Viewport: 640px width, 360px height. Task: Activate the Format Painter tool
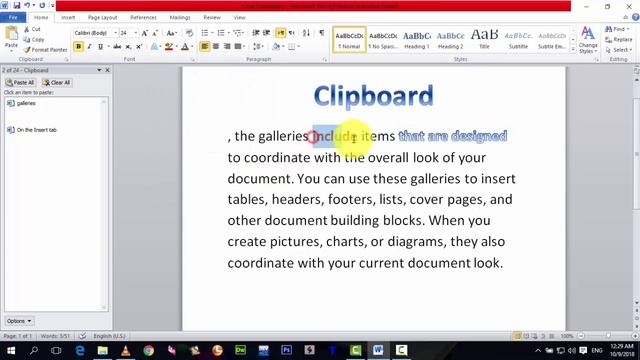[45, 50]
